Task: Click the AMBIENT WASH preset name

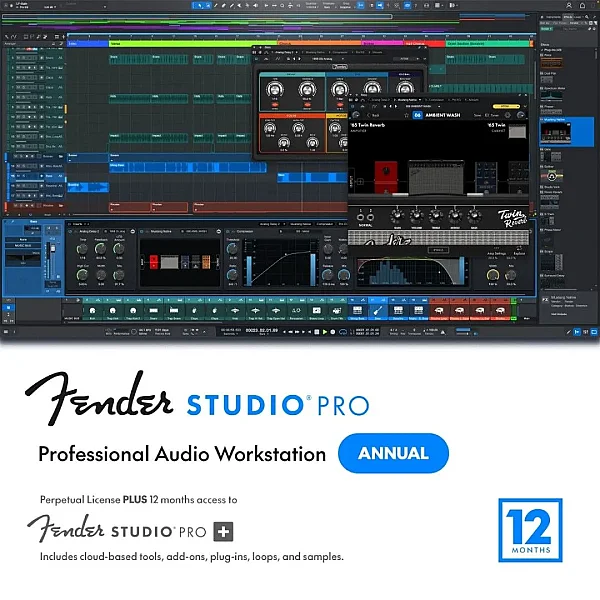Action: click(x=443, y=115)
